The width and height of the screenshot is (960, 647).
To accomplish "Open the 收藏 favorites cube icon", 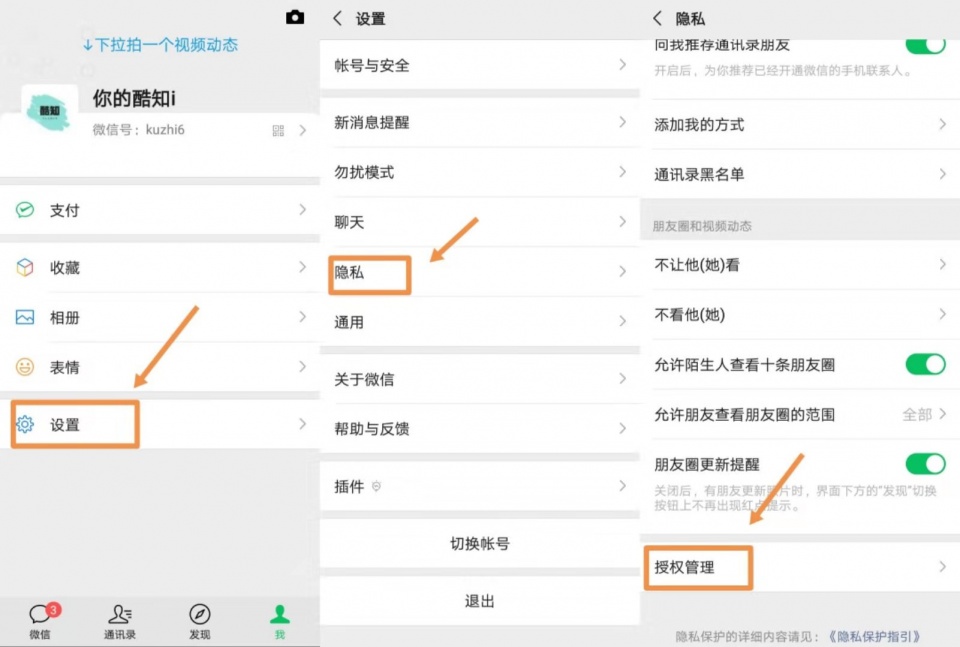I will pyautogui.click(x=24, y=267).
